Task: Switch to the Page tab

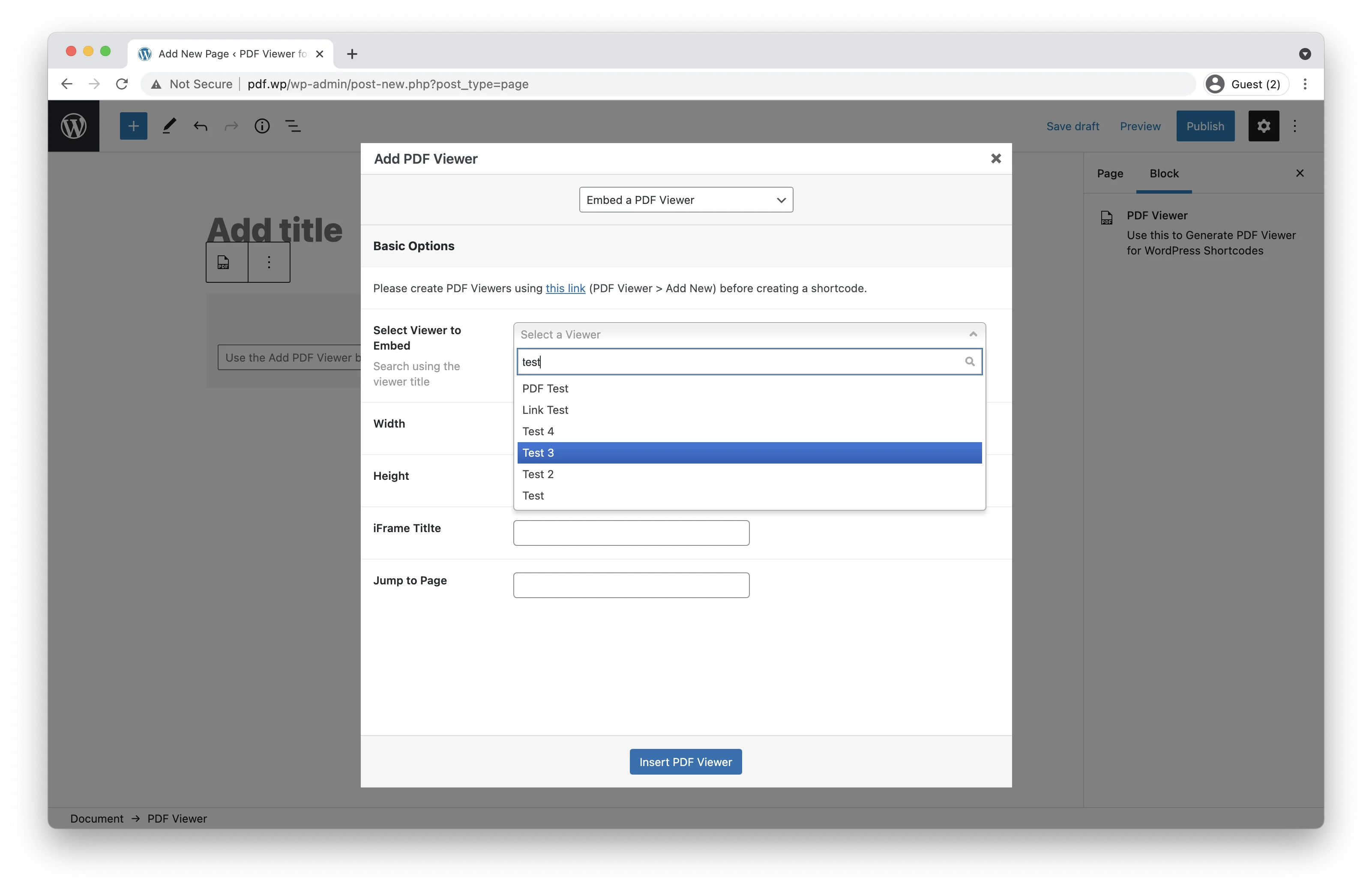Action: click(1109, 173)
